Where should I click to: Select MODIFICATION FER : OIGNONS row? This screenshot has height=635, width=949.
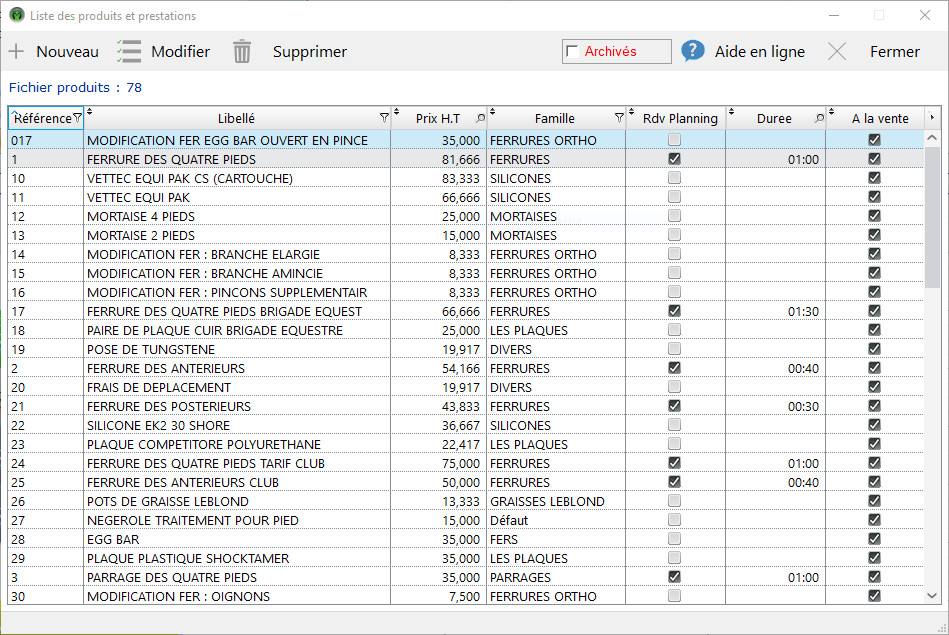click(x=466, y=596)
